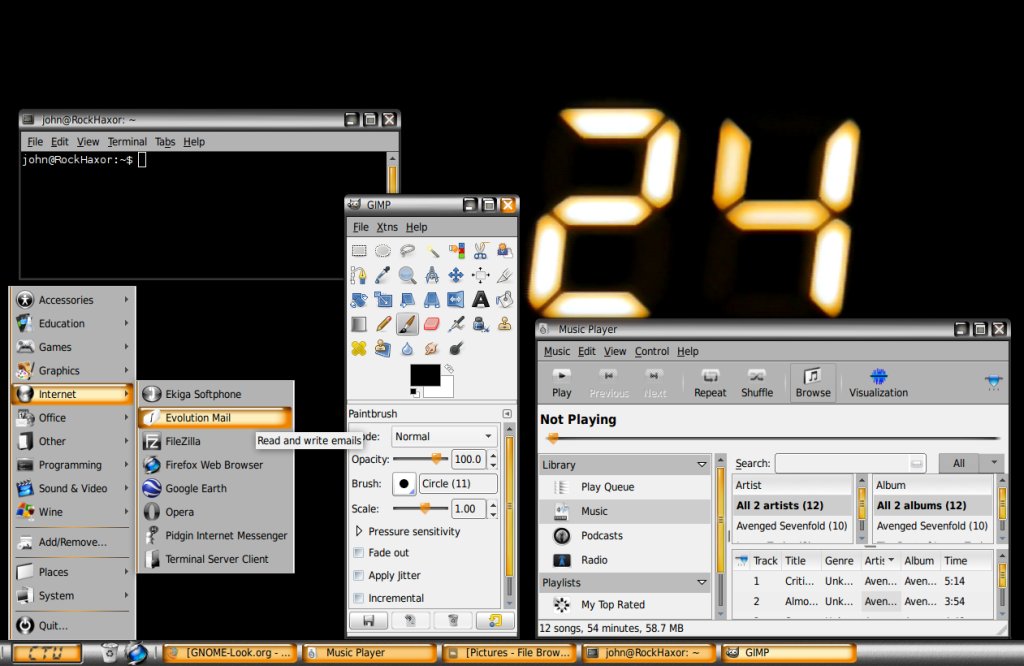
Task: Launch Firefox Web Browser from menu
Action: (215, 465)
